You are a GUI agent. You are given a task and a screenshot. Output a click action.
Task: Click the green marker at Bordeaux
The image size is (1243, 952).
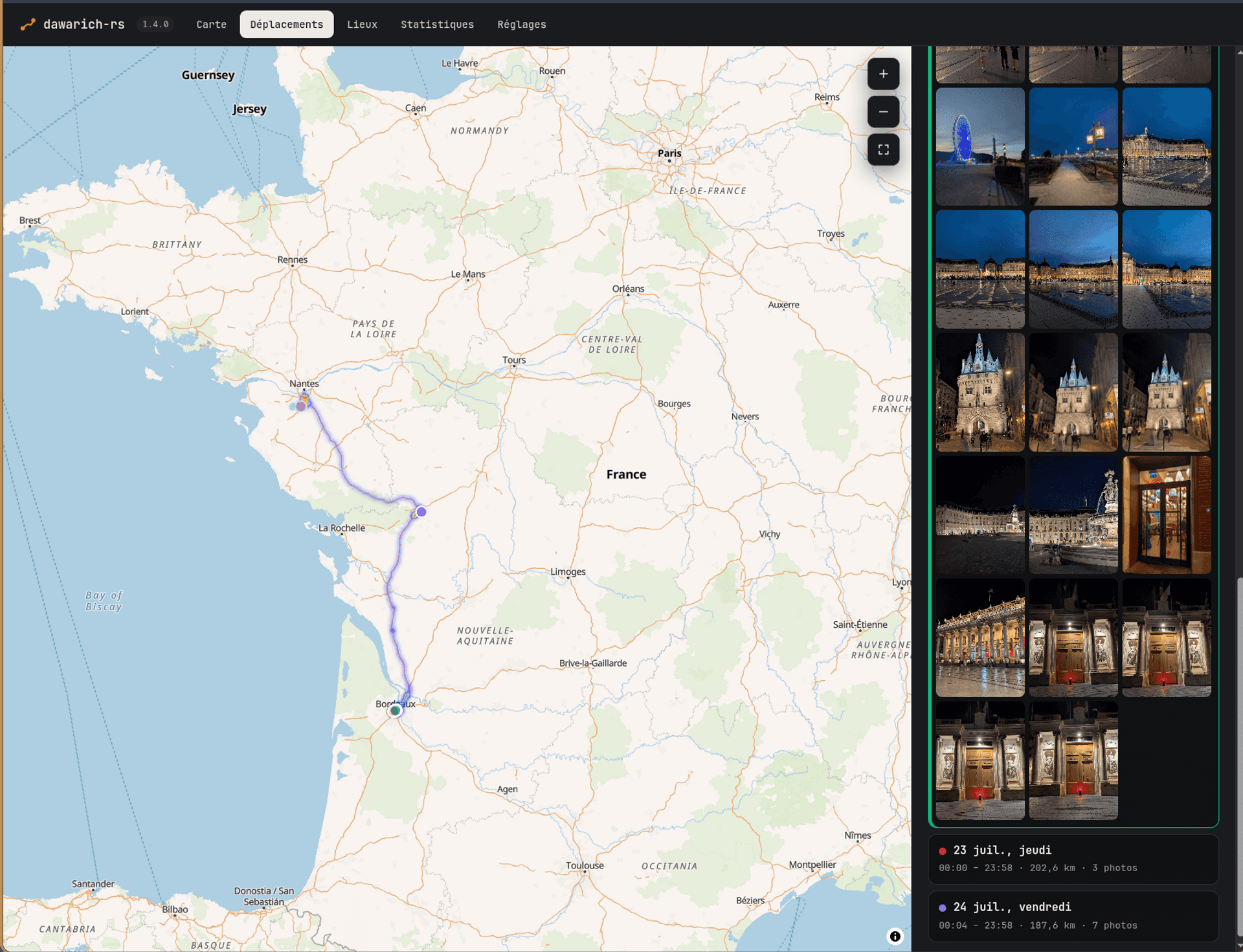[395, 711]
